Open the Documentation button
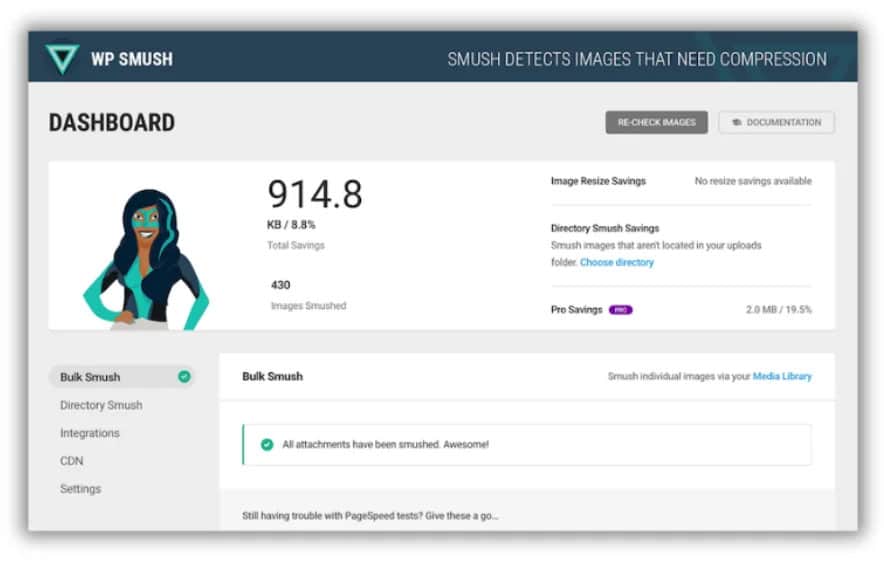This screenshot has height=561, width=884. click(776, 122)
